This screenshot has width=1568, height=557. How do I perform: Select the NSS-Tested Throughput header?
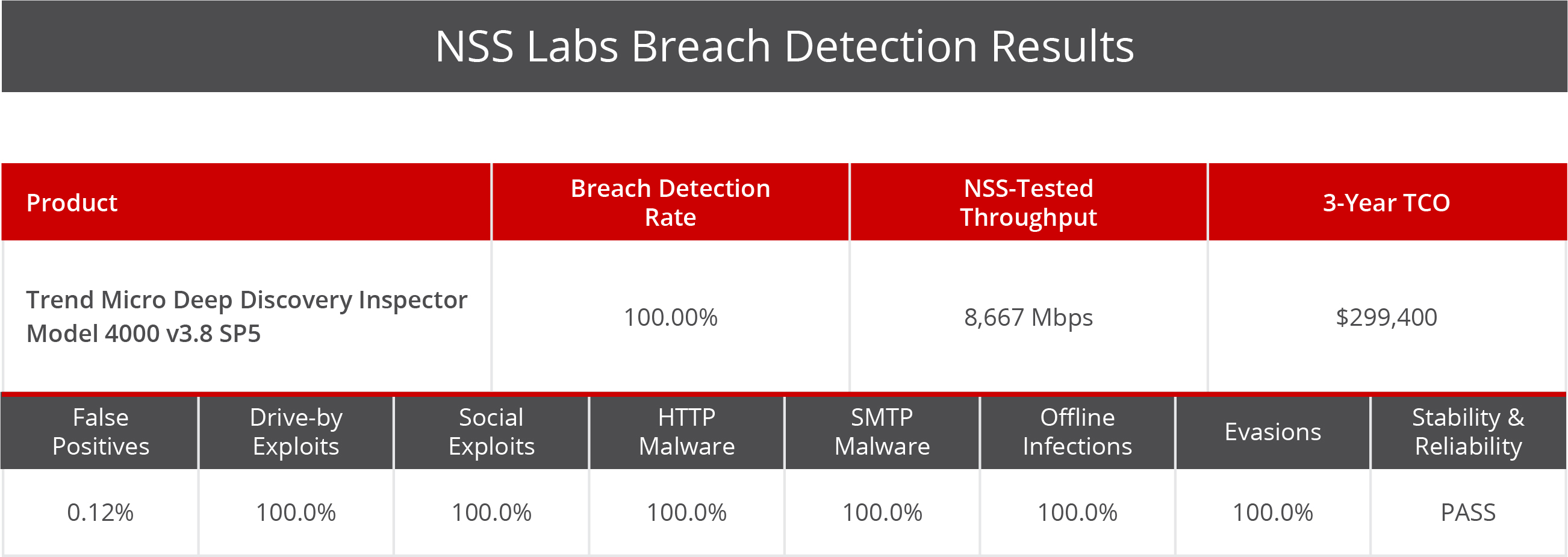tap(1028, 203)
